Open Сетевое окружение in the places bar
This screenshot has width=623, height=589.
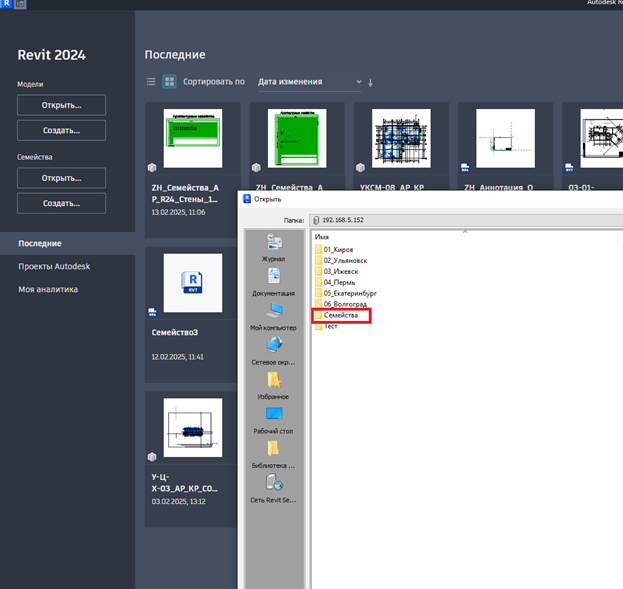tap(273, 351)
